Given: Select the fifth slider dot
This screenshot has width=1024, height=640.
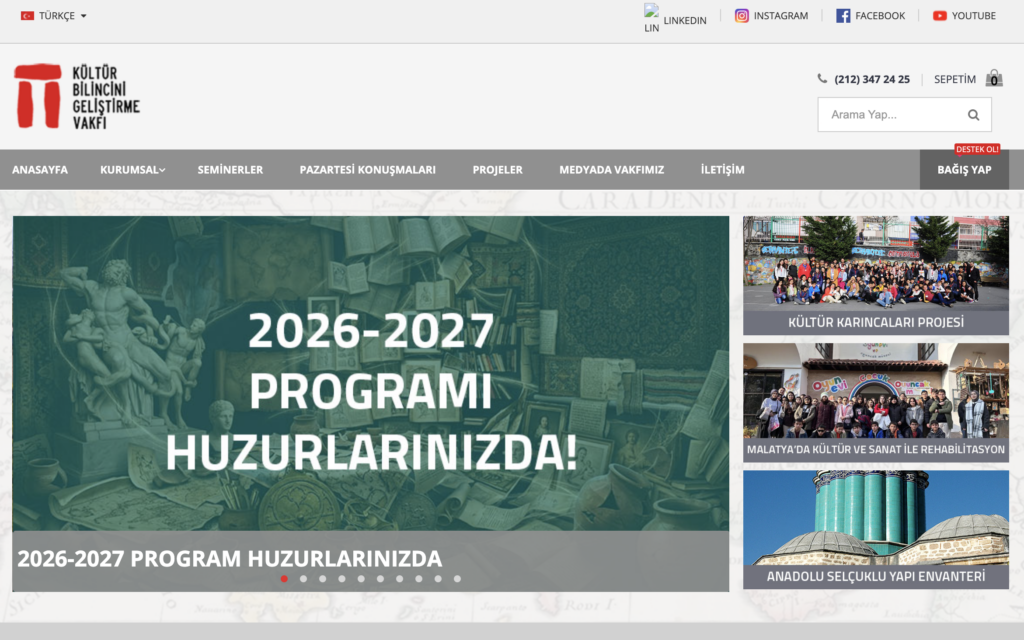Looking at the screenshot, I should tap(361, 579).
